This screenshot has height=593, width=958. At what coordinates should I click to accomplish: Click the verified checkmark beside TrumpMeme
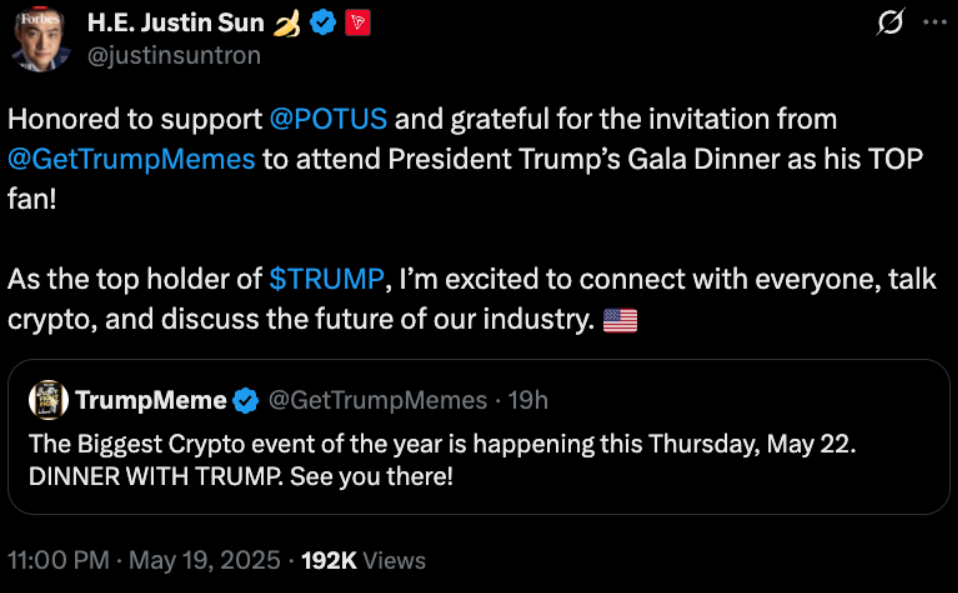coord(245,399)
